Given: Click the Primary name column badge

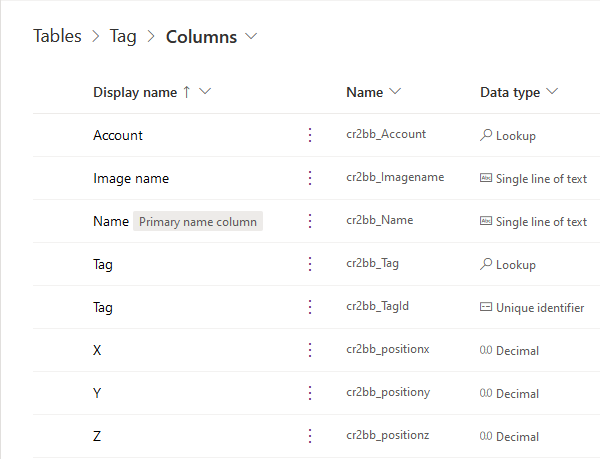Looking at the screenshot, I should coord(198,222).
